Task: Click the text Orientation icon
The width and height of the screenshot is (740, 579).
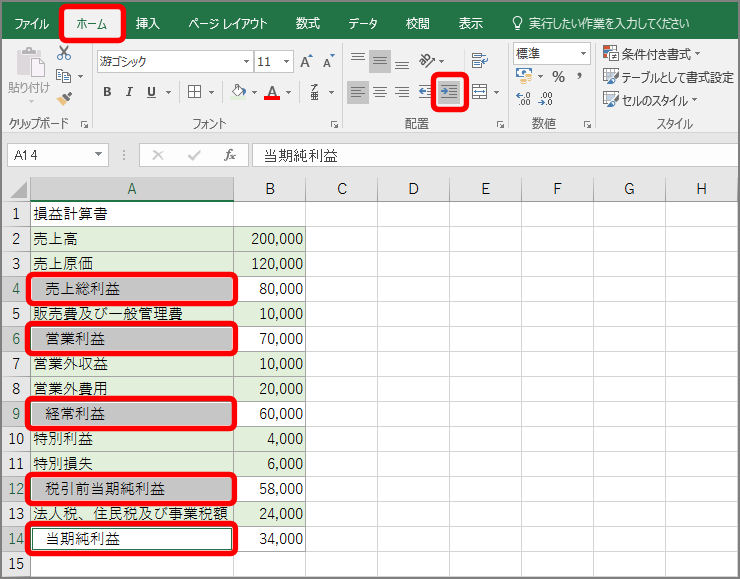Action: tap(427, 60)
